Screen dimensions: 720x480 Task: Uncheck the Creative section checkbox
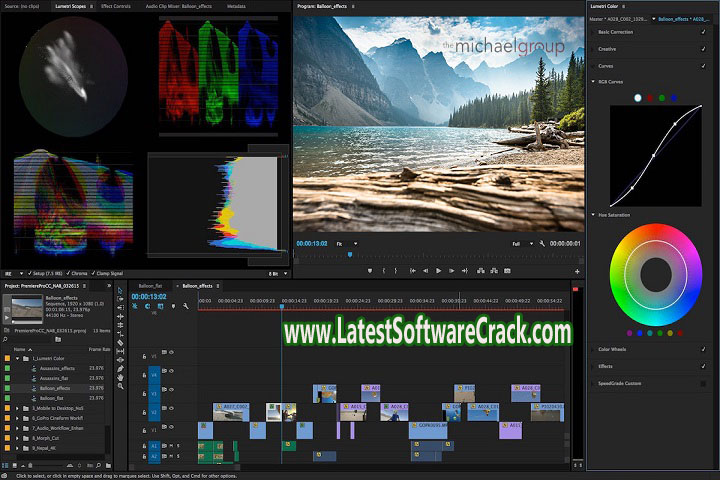(x=704, y=49)
